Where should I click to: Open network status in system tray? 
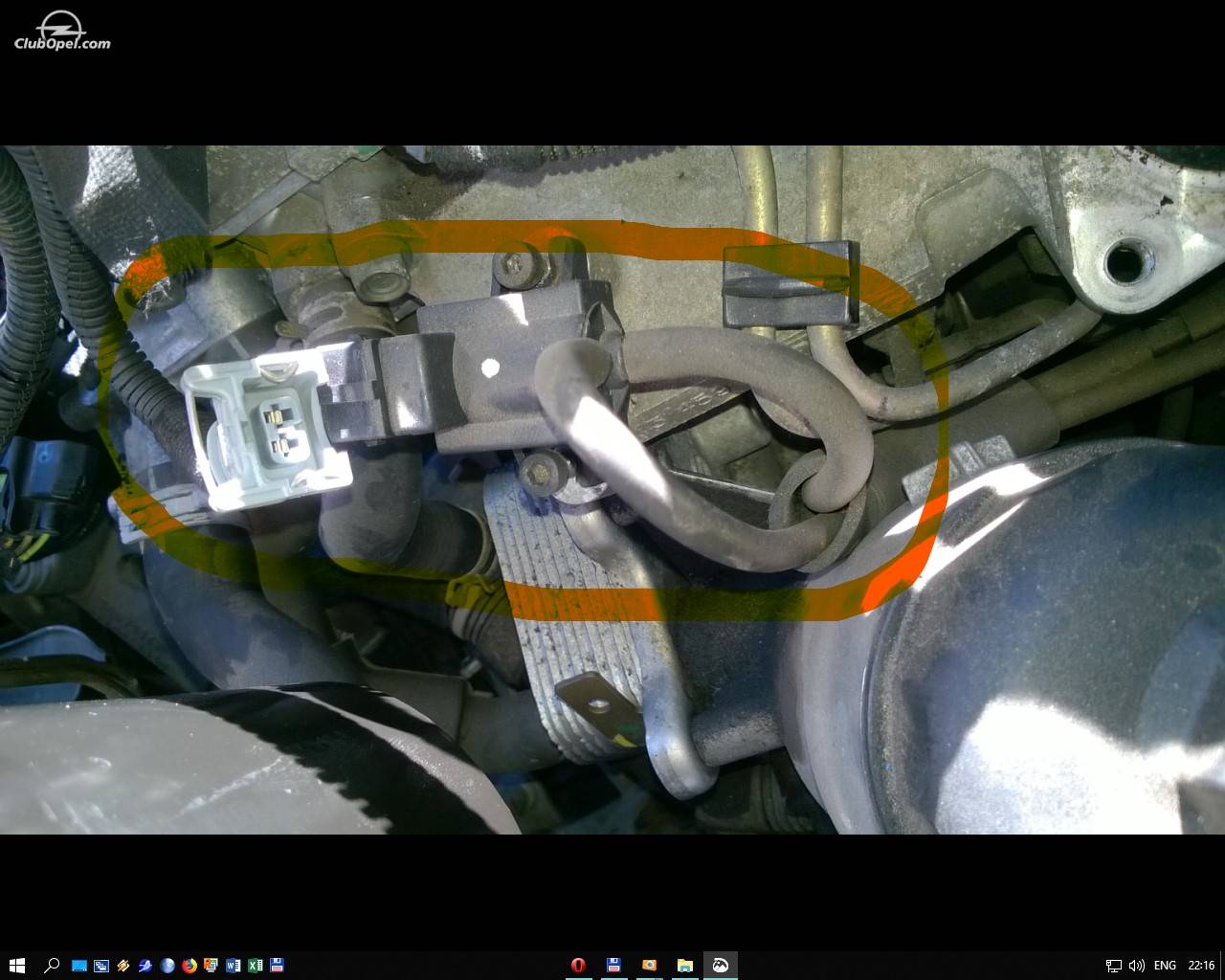pyautogui.click(x=1114, y=966)
